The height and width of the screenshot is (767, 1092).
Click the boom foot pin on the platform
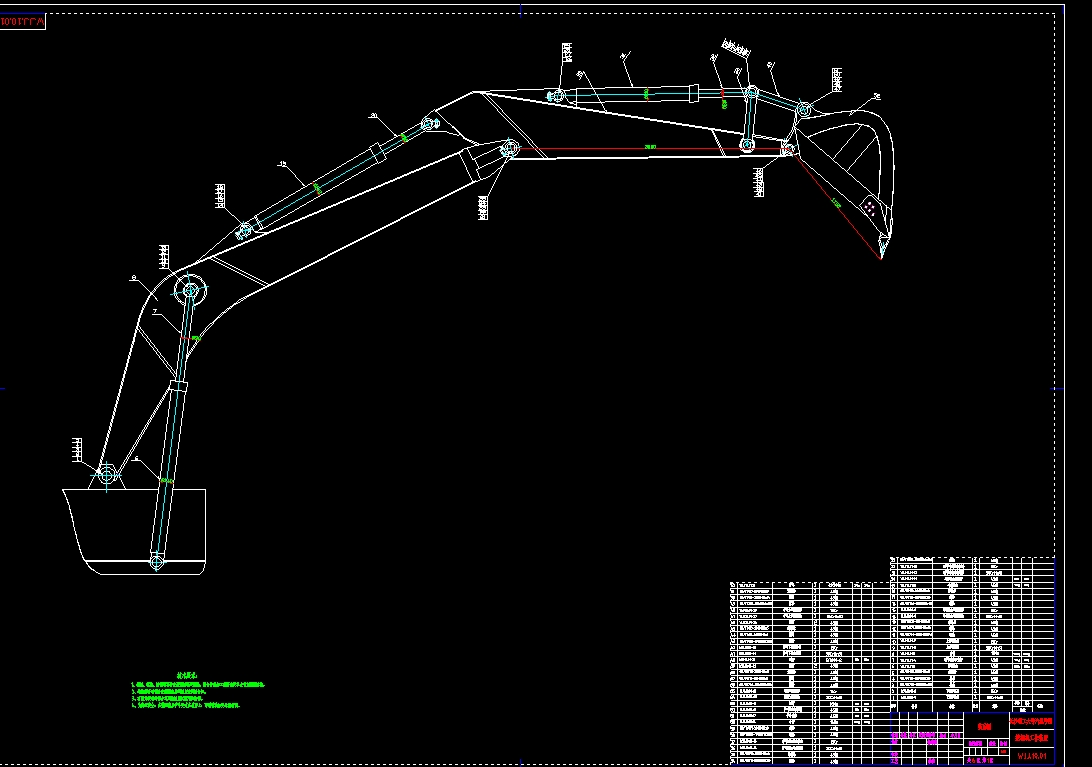(x=107, y=475)
